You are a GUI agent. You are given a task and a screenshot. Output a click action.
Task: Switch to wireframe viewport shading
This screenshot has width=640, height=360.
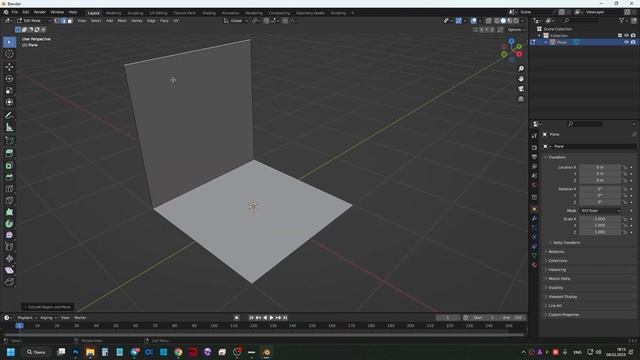pyautogui.click(x=497, y=20)
